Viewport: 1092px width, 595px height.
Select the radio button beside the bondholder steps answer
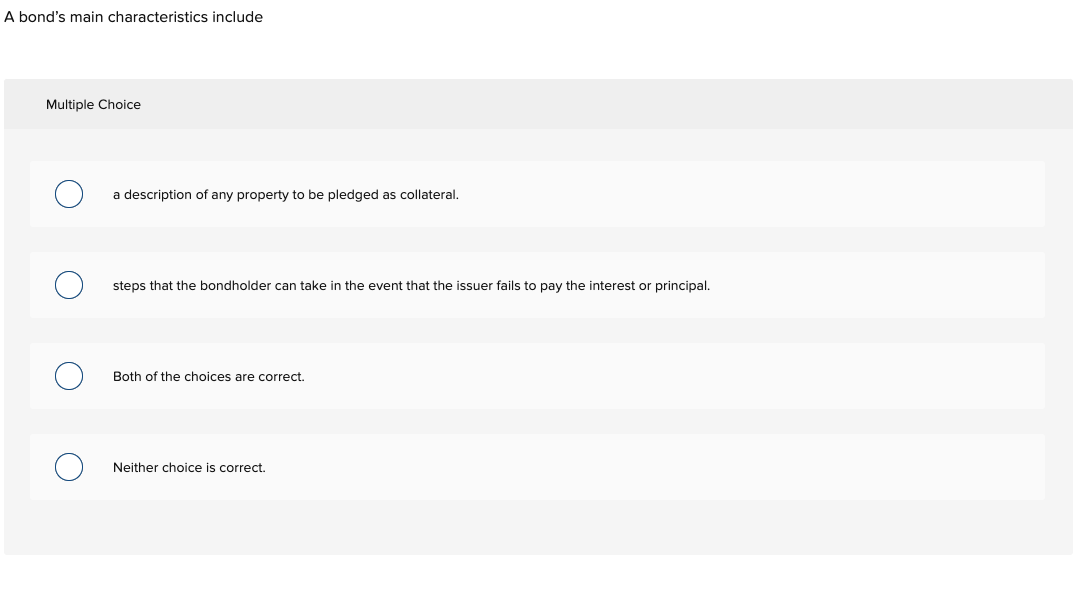pyautogui.click(x=69, y=285)
